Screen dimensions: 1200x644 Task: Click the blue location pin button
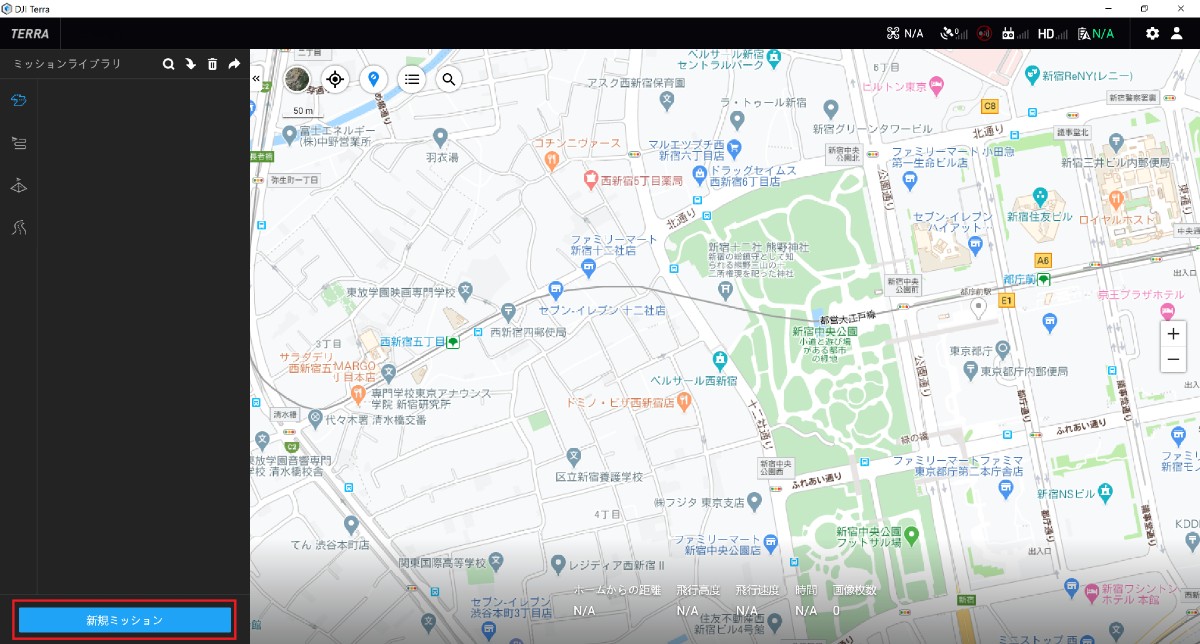373,79
